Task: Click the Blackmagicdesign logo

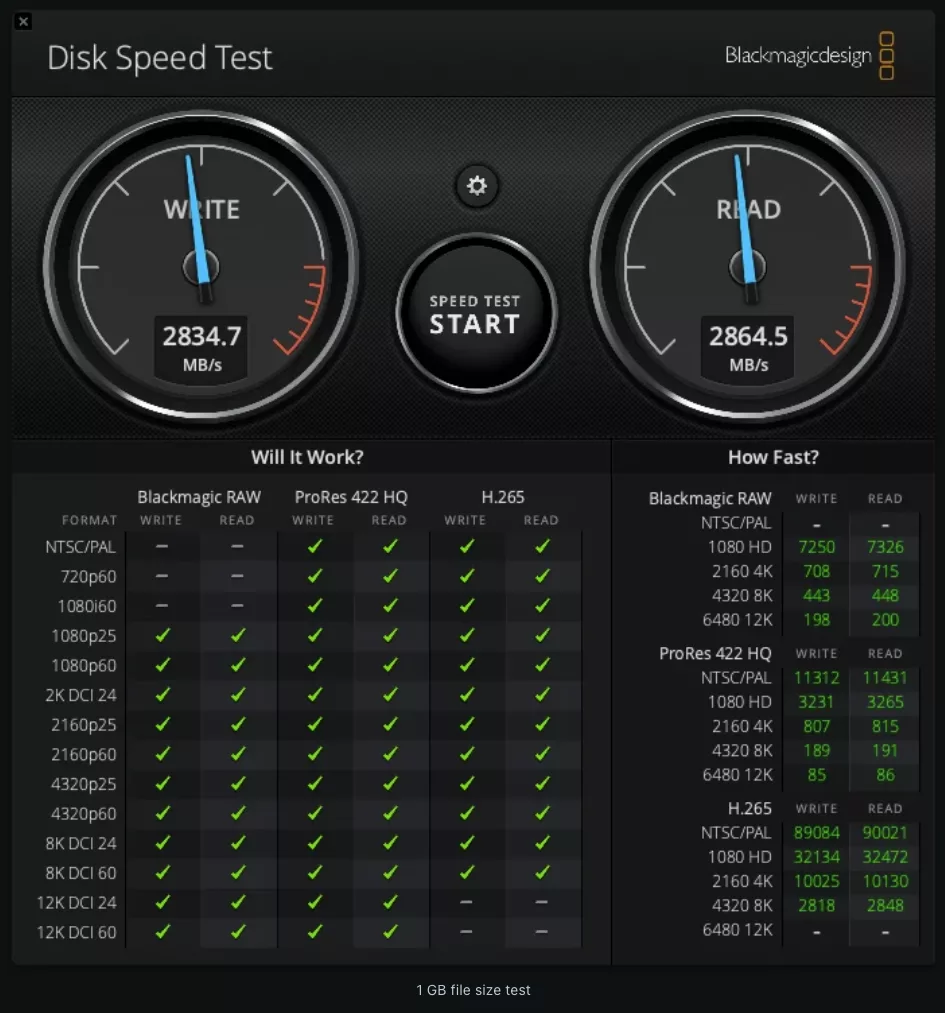Action: click(x=809, y=56)
